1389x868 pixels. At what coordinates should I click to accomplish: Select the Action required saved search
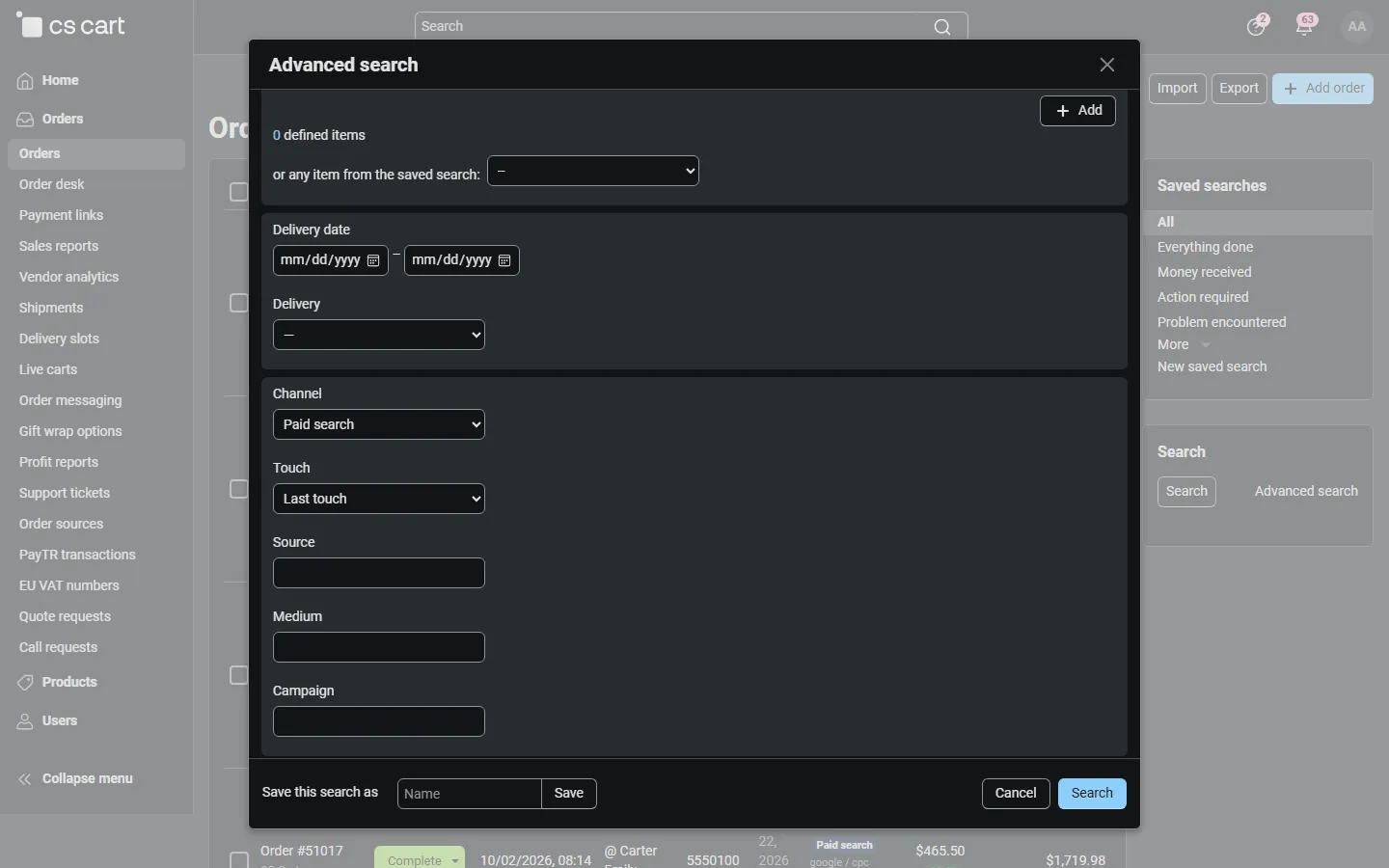coord(1203,297)
